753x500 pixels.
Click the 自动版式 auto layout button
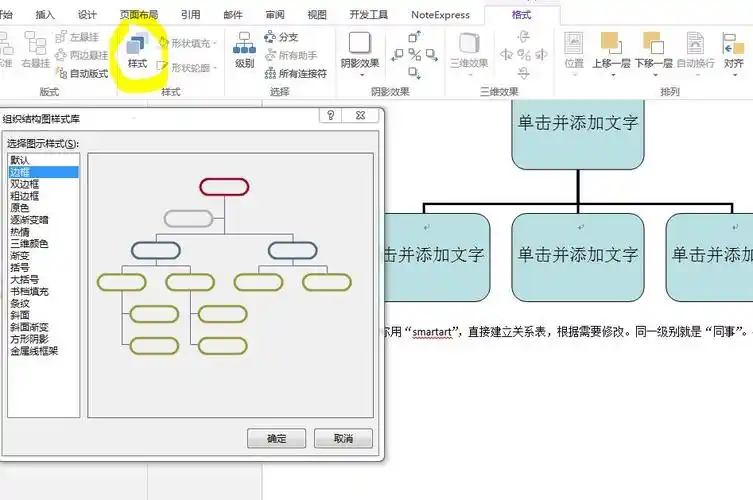pyautogui.click(x=82, y=73)
